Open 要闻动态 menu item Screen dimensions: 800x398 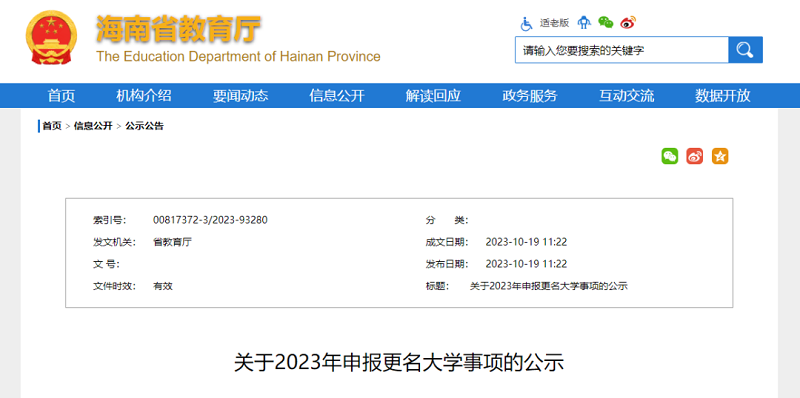tap(240, 95)
